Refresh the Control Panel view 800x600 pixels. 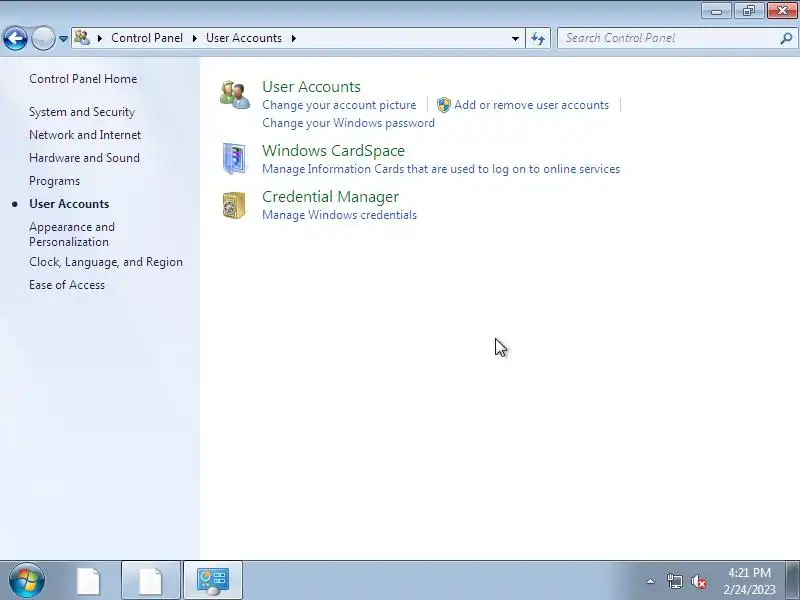pyautogui.click(x=538, y=39)
